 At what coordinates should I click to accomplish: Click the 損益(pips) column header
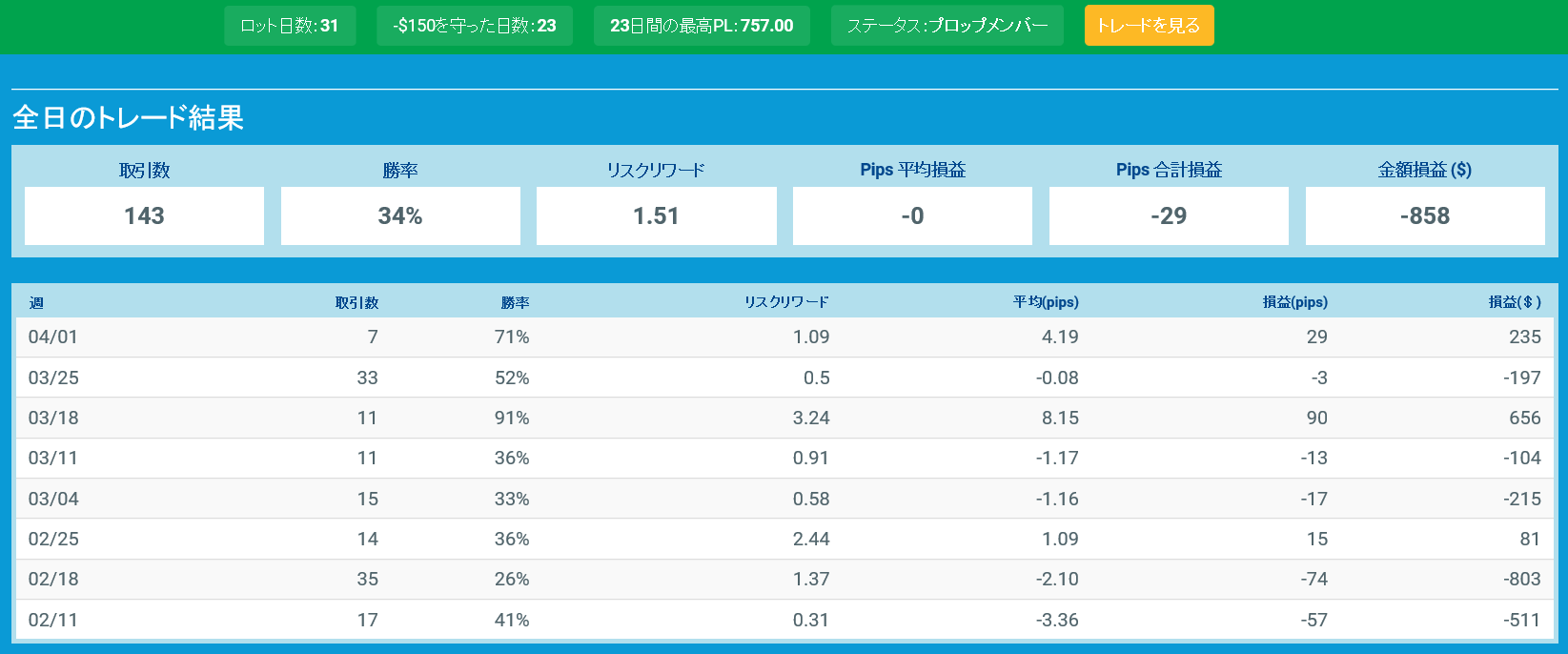[x=1294, y=302]
